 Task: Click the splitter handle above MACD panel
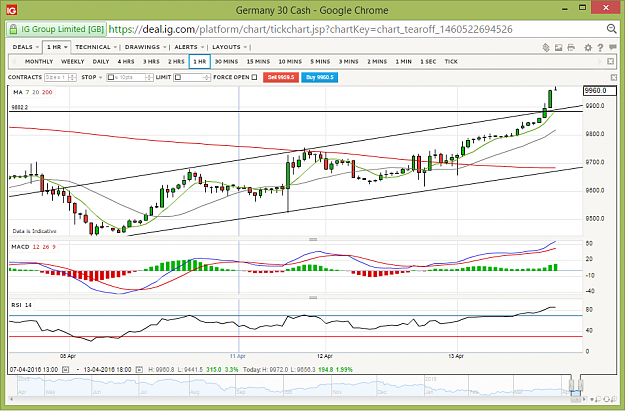click(313, 240)
